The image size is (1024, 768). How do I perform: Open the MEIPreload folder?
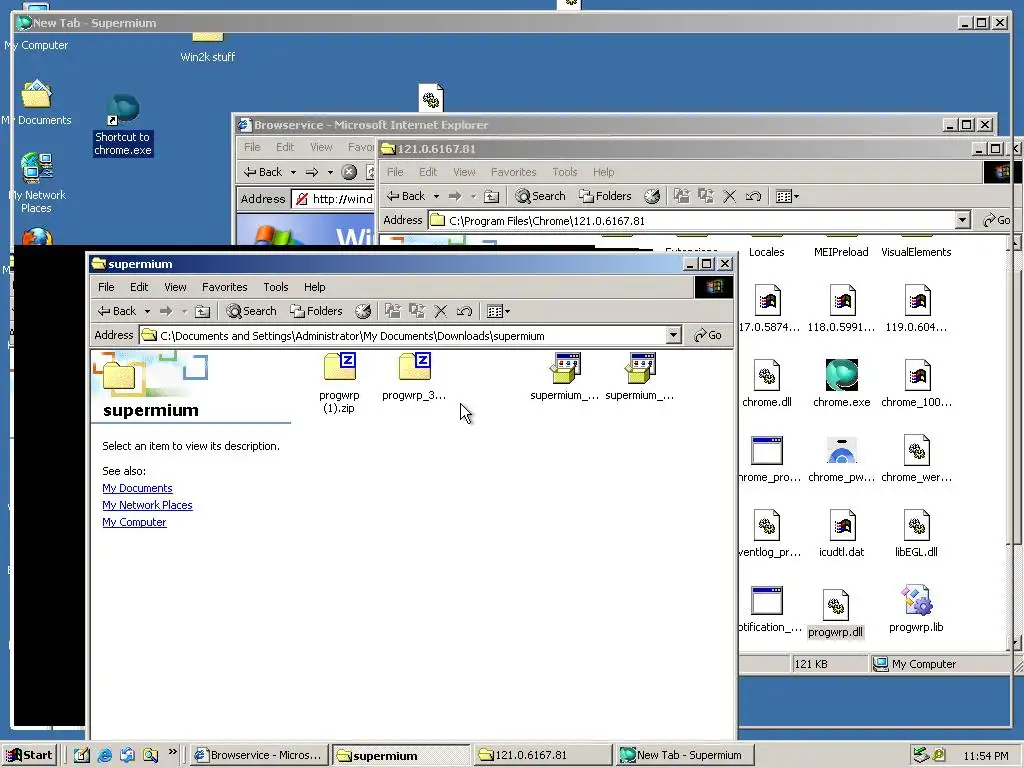841,248
